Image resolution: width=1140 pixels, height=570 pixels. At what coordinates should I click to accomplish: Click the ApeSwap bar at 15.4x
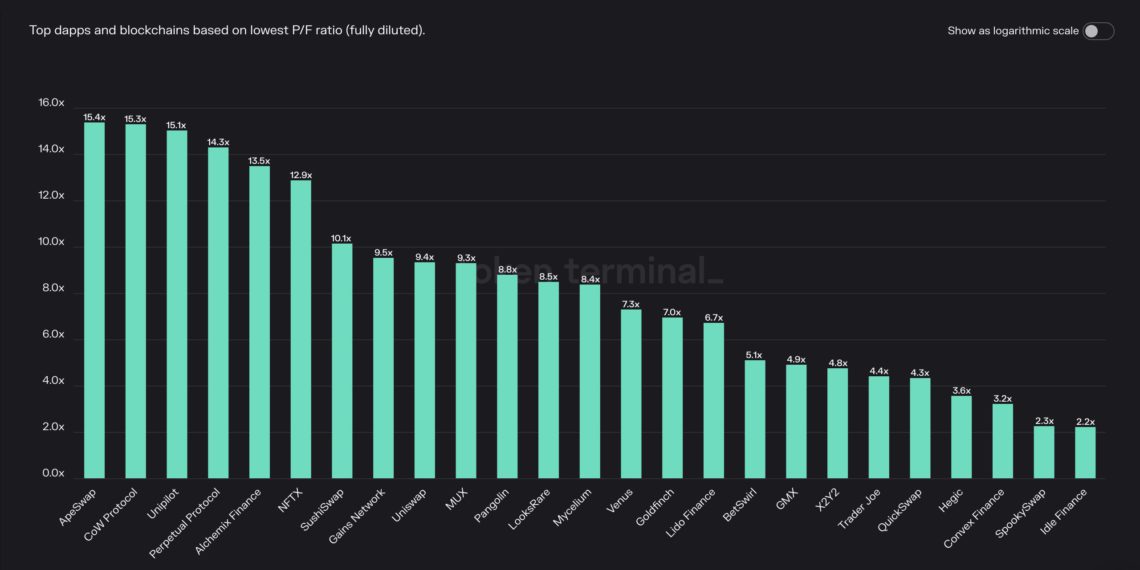[x=95, y=300]
